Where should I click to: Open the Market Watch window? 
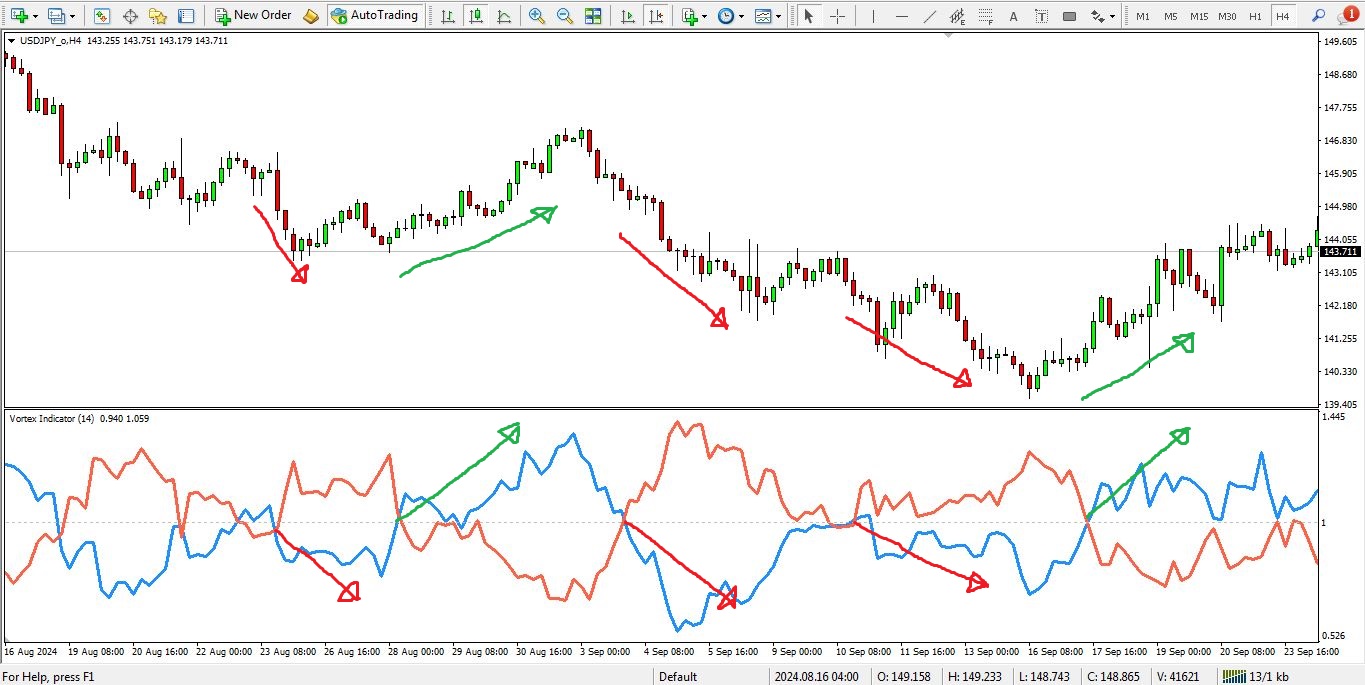[101, 16]
